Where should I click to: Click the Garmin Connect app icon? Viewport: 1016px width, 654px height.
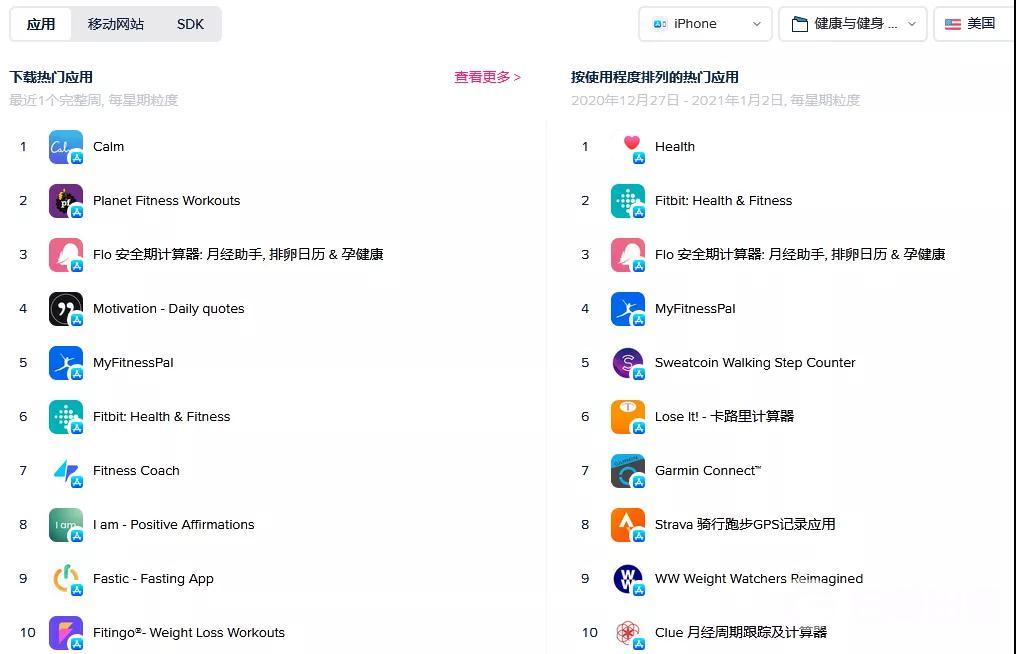(628, 470)
